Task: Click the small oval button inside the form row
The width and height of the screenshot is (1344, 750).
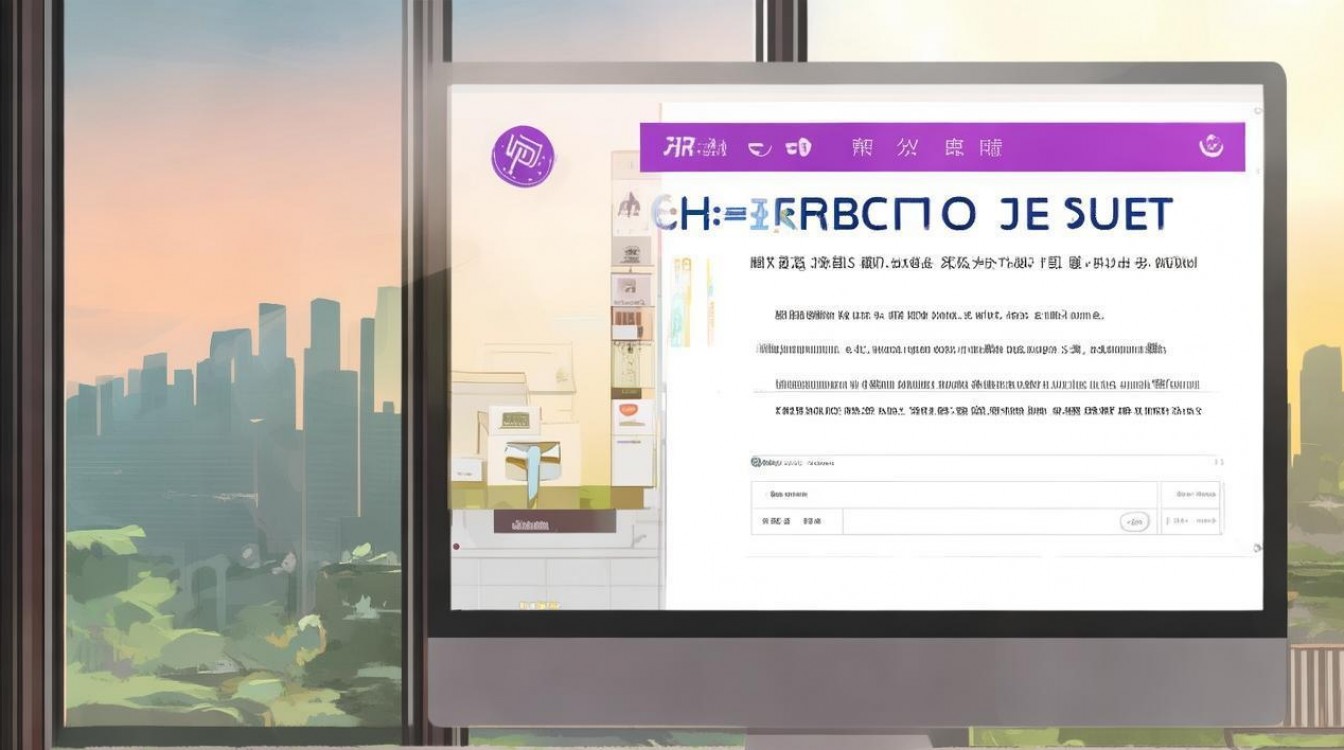Action: (x=1133, y=521)
